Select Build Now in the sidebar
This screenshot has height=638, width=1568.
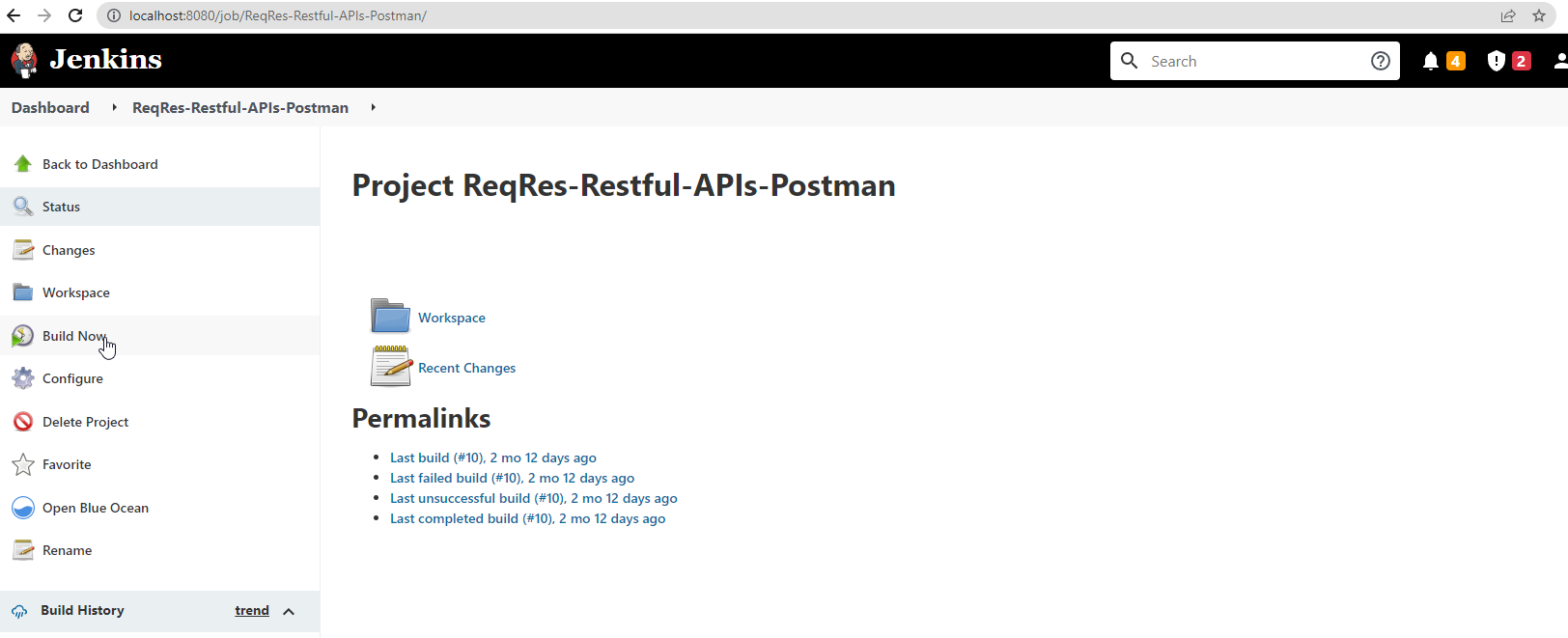point(159,336)
